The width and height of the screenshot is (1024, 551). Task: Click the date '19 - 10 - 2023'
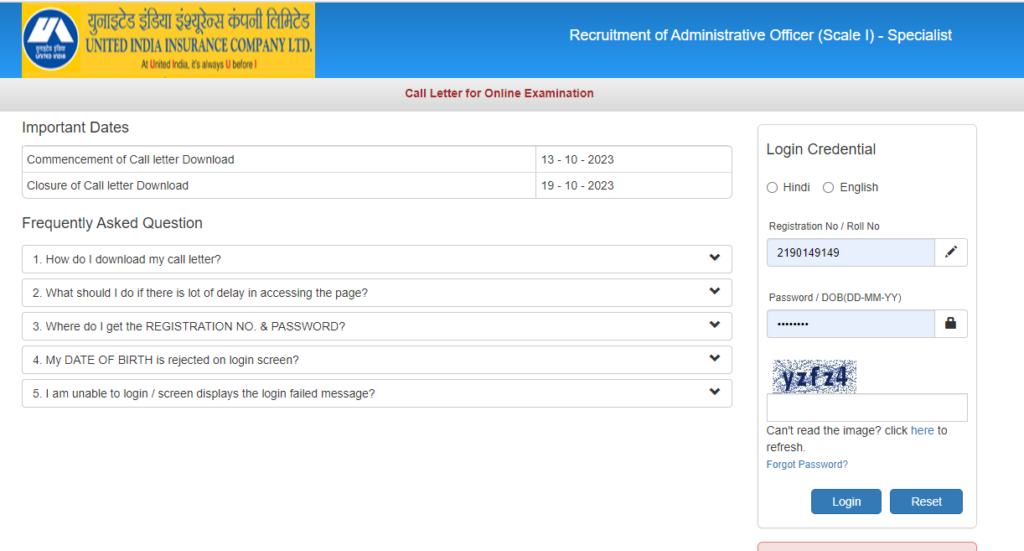(x=577, y=185)
